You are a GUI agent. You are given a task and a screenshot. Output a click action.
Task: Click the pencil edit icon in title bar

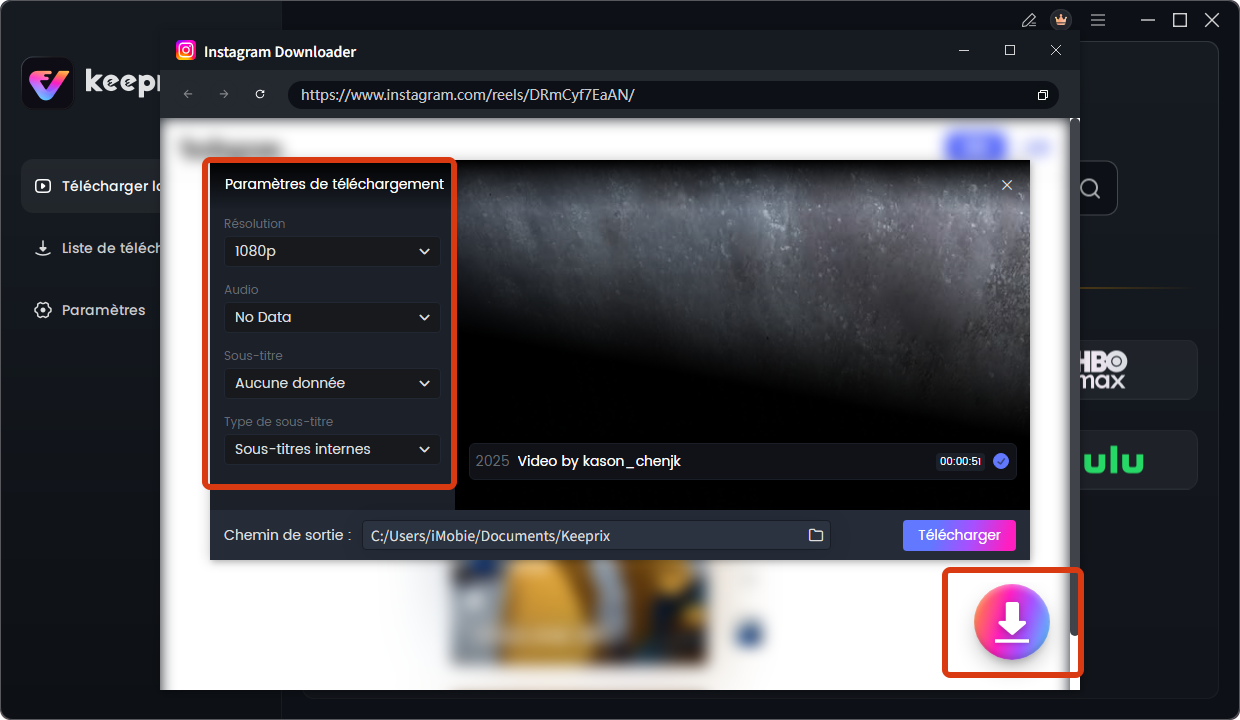point(1028,20)
